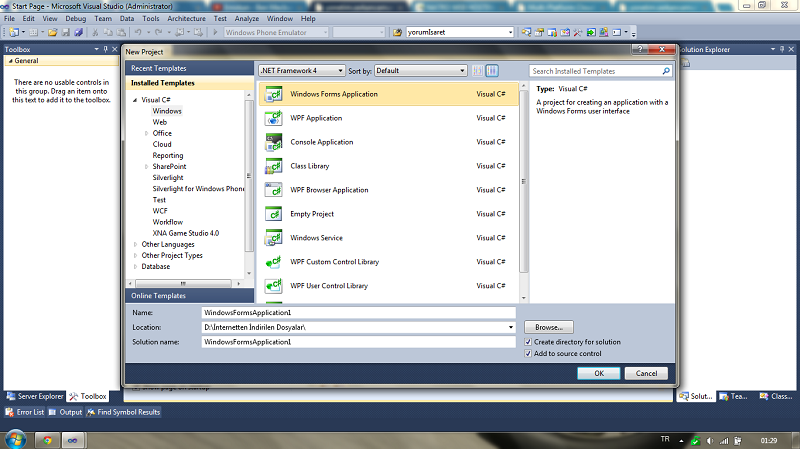Open the .NET Framework 4 dropdown
The height and width of the screenshot is (449, 800).
click(302, 70)
